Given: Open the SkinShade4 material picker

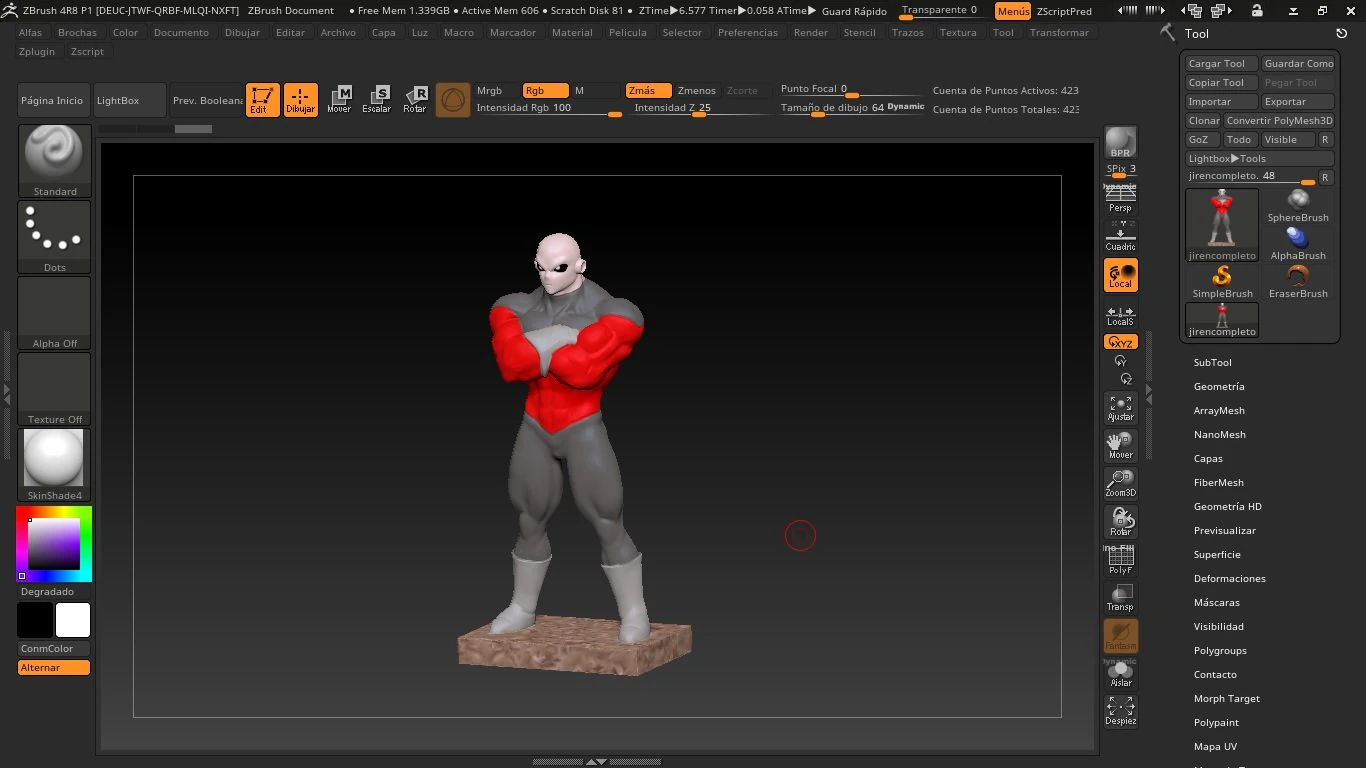Looking at the screenshot, I should [x=55, y=465].
